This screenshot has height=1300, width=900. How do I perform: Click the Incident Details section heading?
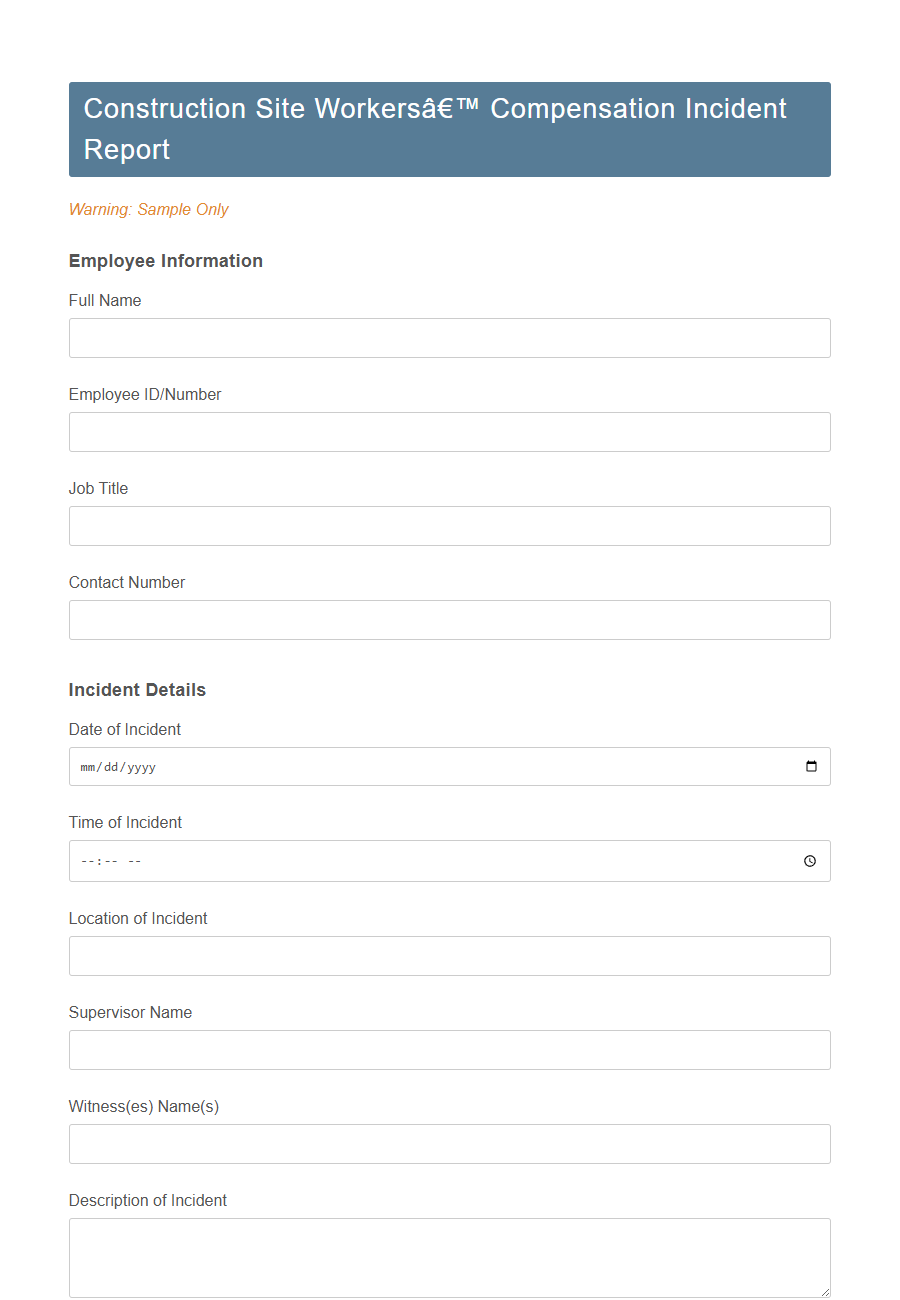137,689
